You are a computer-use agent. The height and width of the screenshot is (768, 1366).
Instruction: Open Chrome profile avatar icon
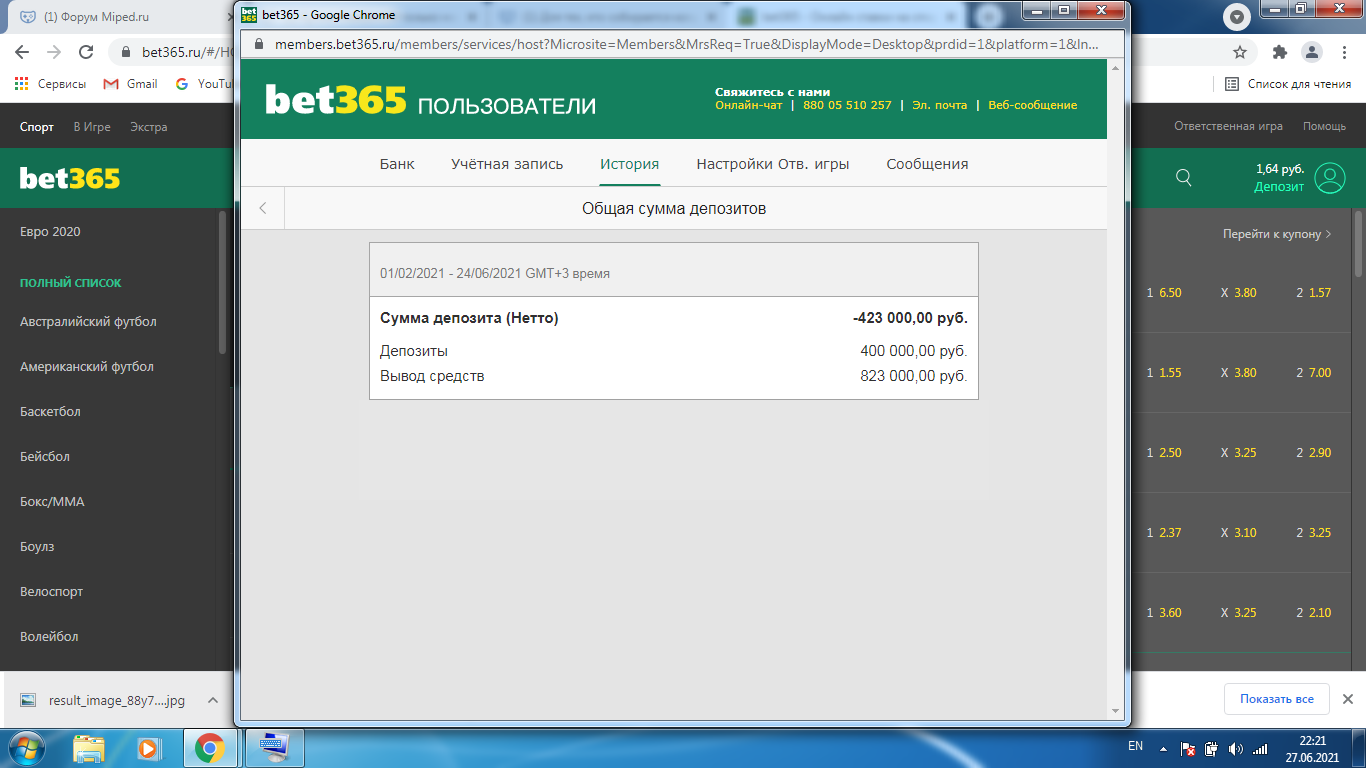click(x=1311, y=52)
